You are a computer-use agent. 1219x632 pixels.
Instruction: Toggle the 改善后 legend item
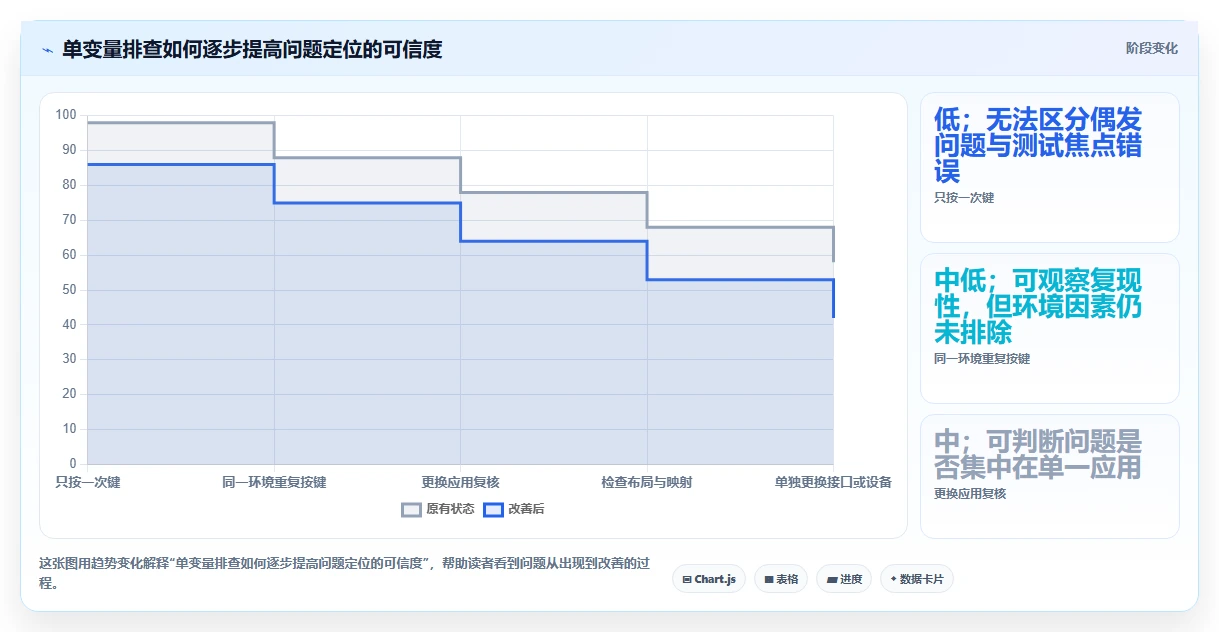[514, 509]
